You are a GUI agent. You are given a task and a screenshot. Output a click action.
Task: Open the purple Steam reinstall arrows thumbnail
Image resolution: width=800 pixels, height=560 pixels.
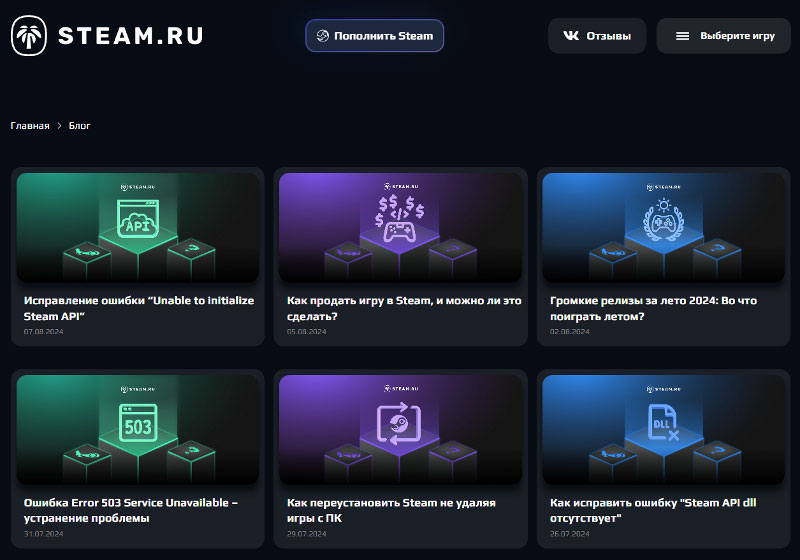pyautogui.click(x=401, y=429)
